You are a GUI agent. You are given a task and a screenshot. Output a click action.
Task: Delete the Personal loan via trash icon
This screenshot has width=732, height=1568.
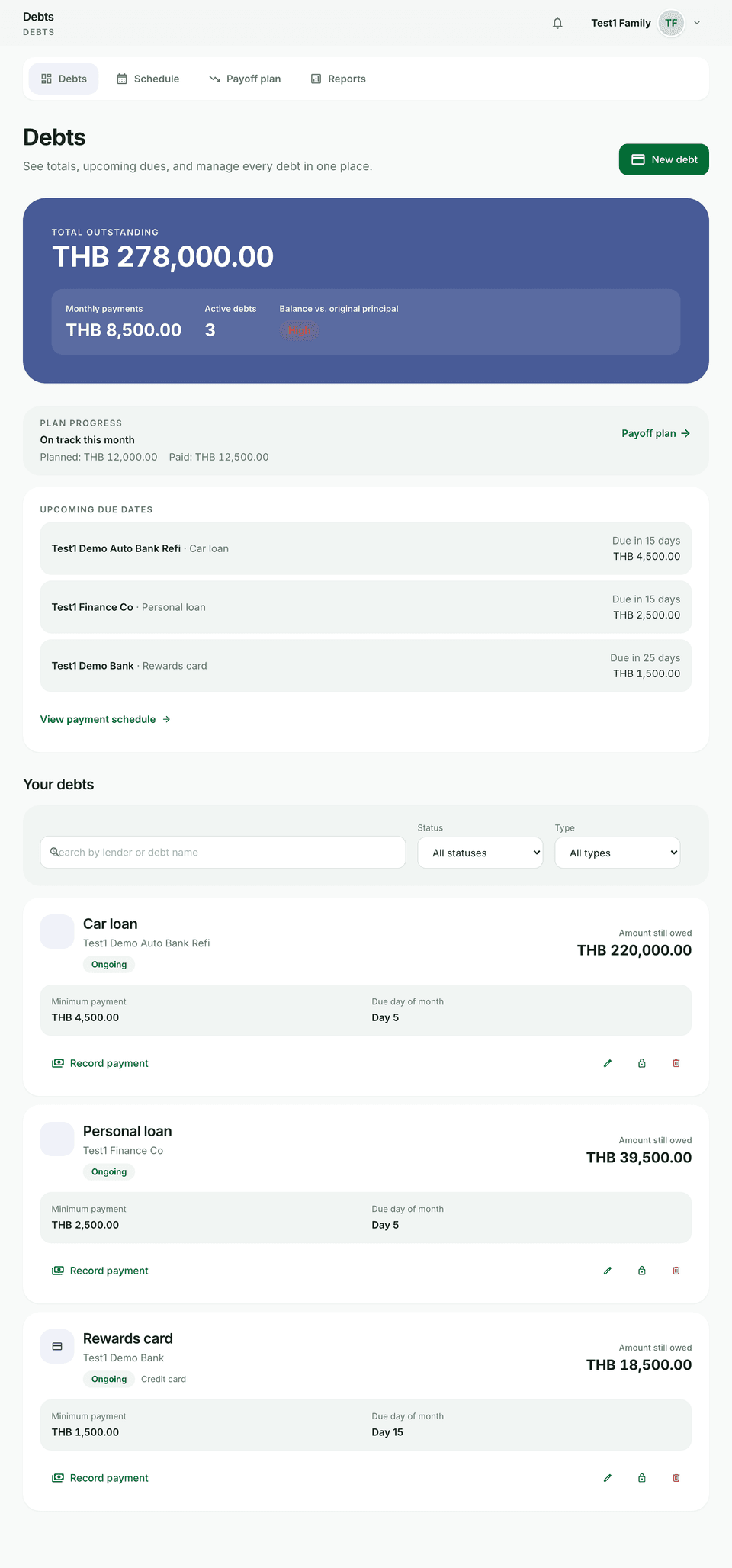click(676, 1271)
